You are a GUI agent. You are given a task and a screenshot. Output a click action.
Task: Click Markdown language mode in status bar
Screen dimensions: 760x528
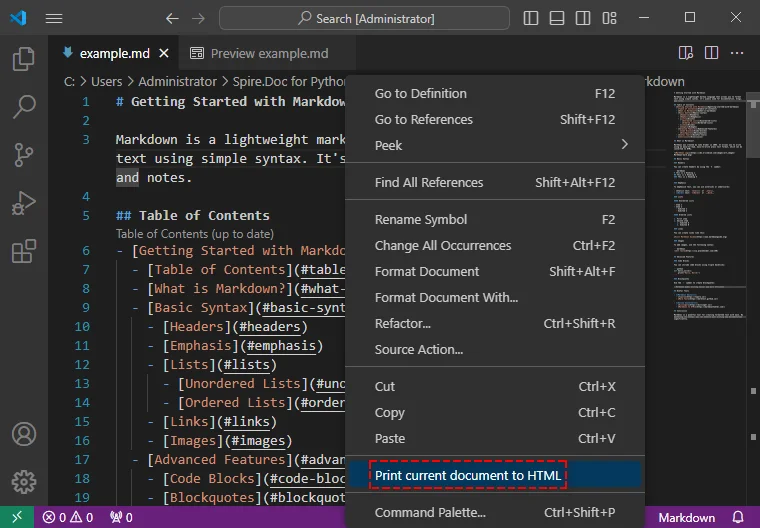point(686,517)
